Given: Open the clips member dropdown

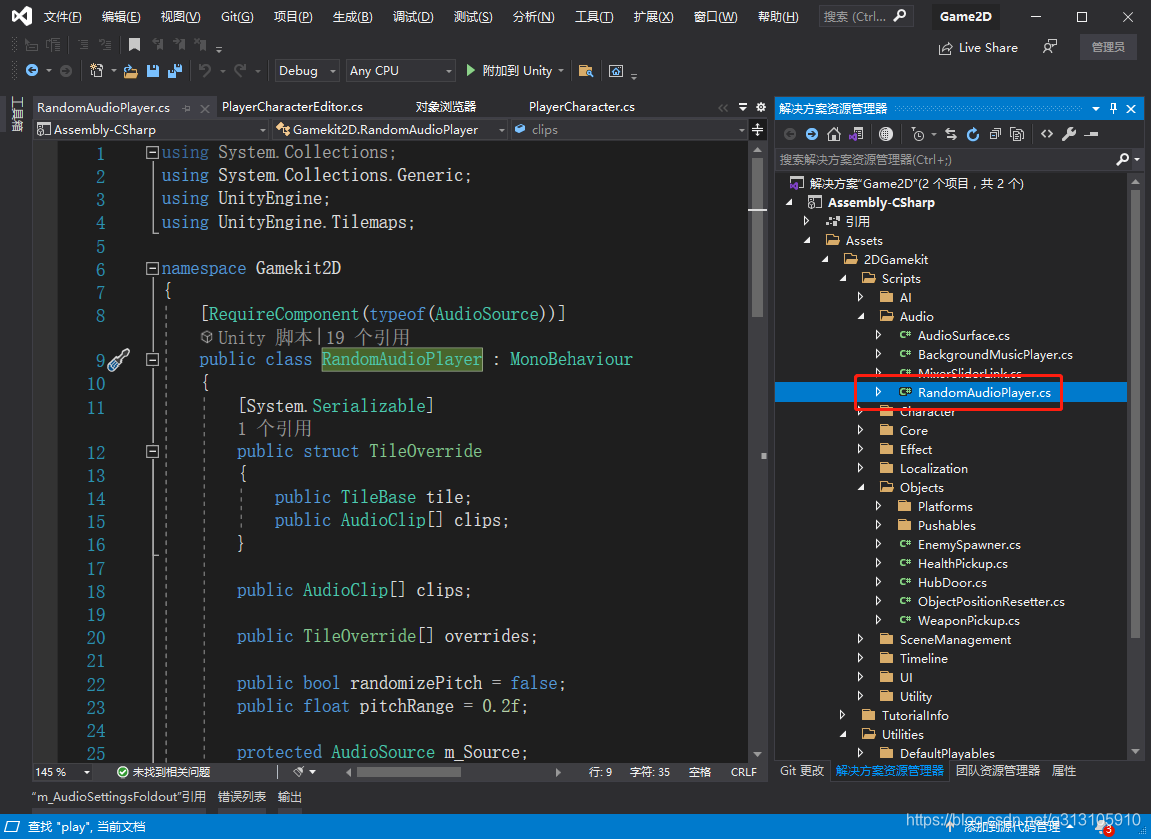Looking at the screenshot, I should [629, 130].
